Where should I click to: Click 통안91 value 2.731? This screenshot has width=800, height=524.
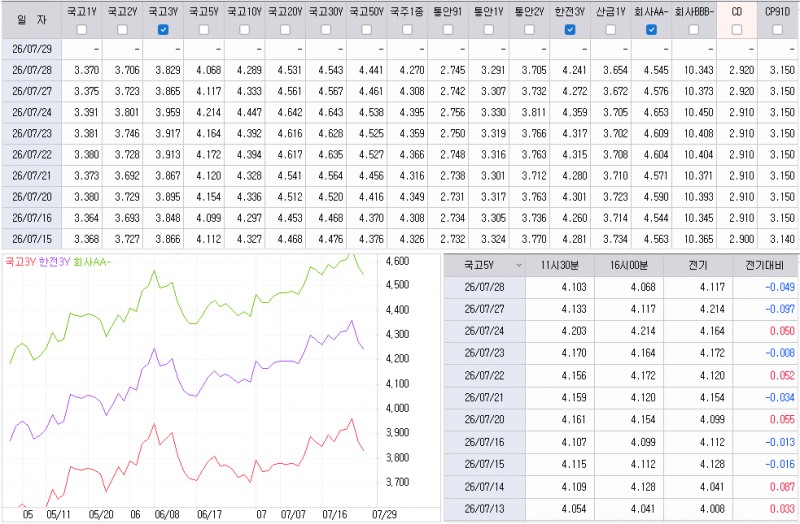coord(453,197)
